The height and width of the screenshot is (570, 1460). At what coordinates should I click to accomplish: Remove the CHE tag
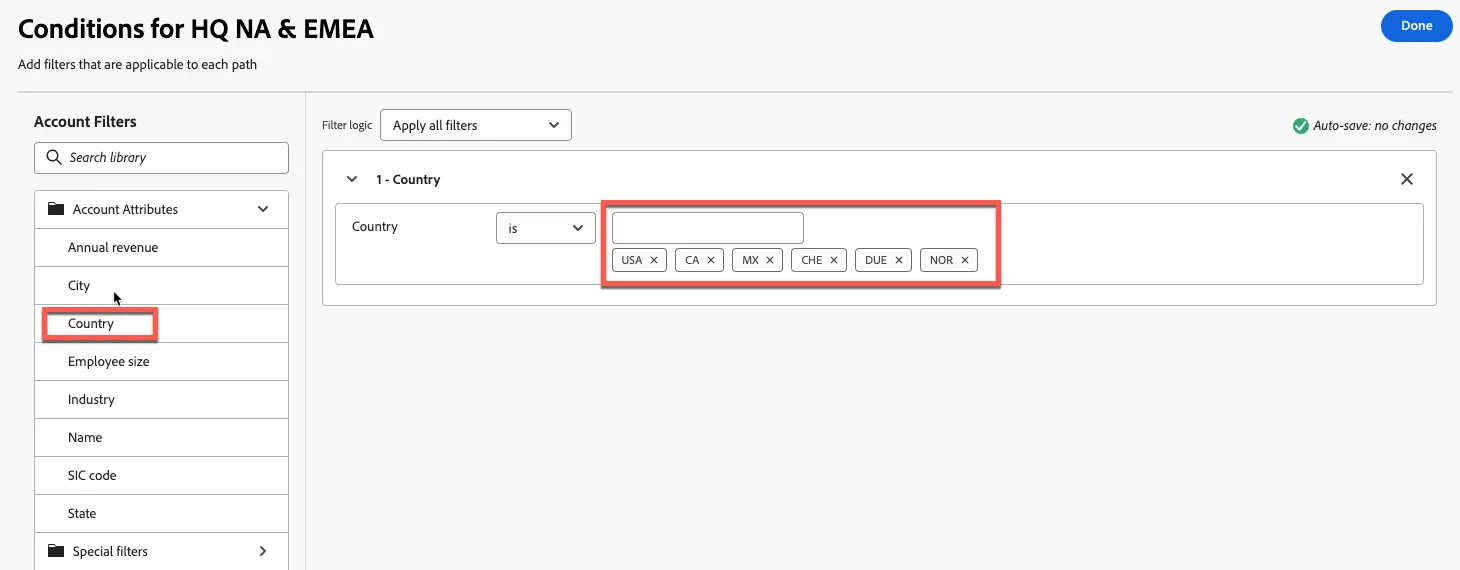click(x=834, y=260)
